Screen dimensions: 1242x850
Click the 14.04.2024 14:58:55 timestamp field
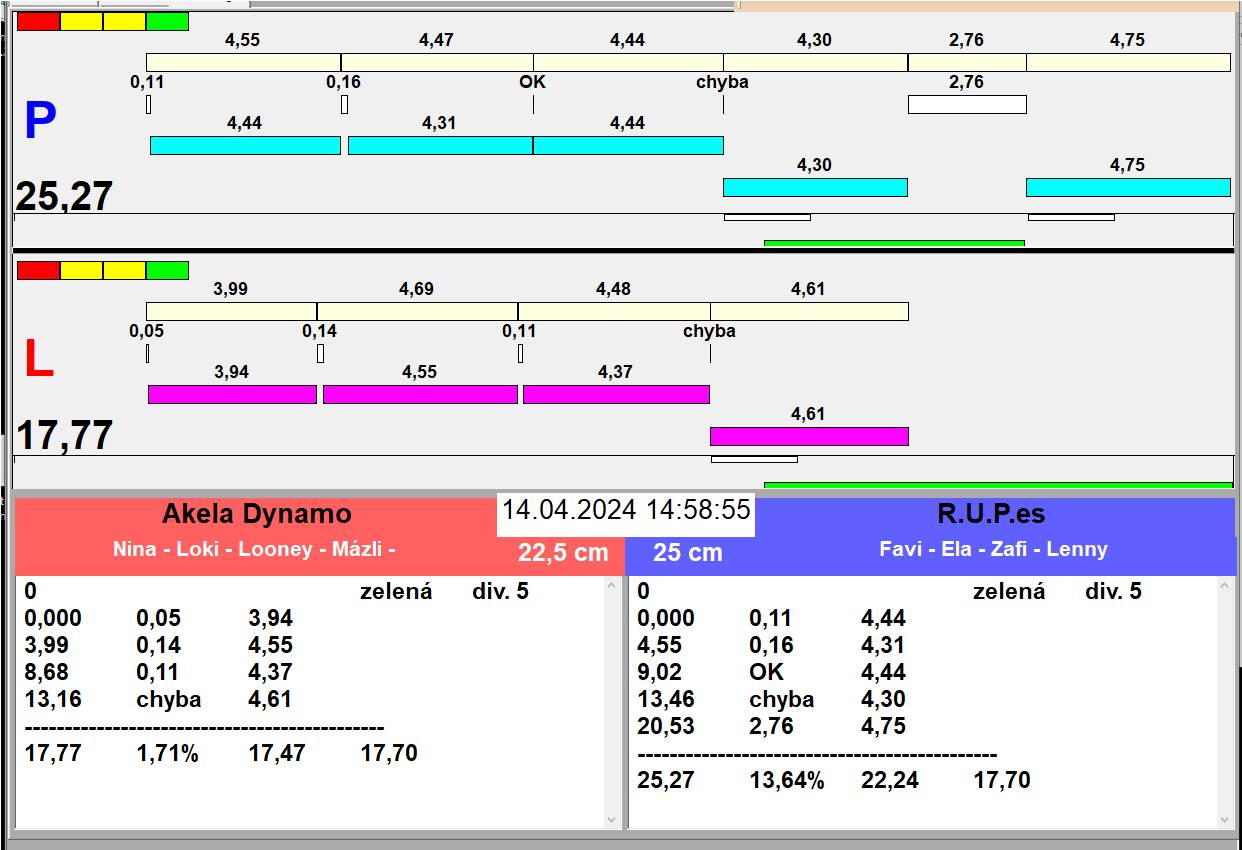click(626, 510)
